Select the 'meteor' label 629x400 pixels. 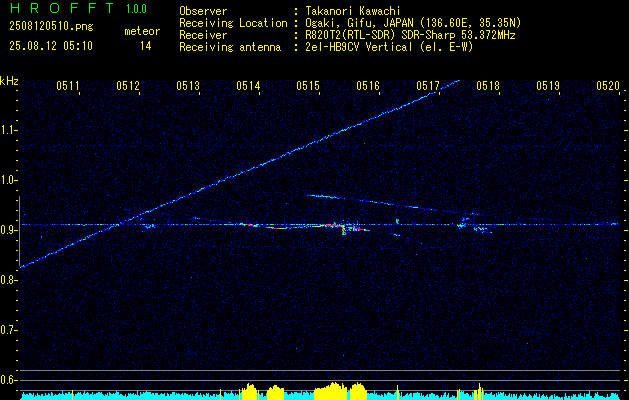tap(142, 31)
